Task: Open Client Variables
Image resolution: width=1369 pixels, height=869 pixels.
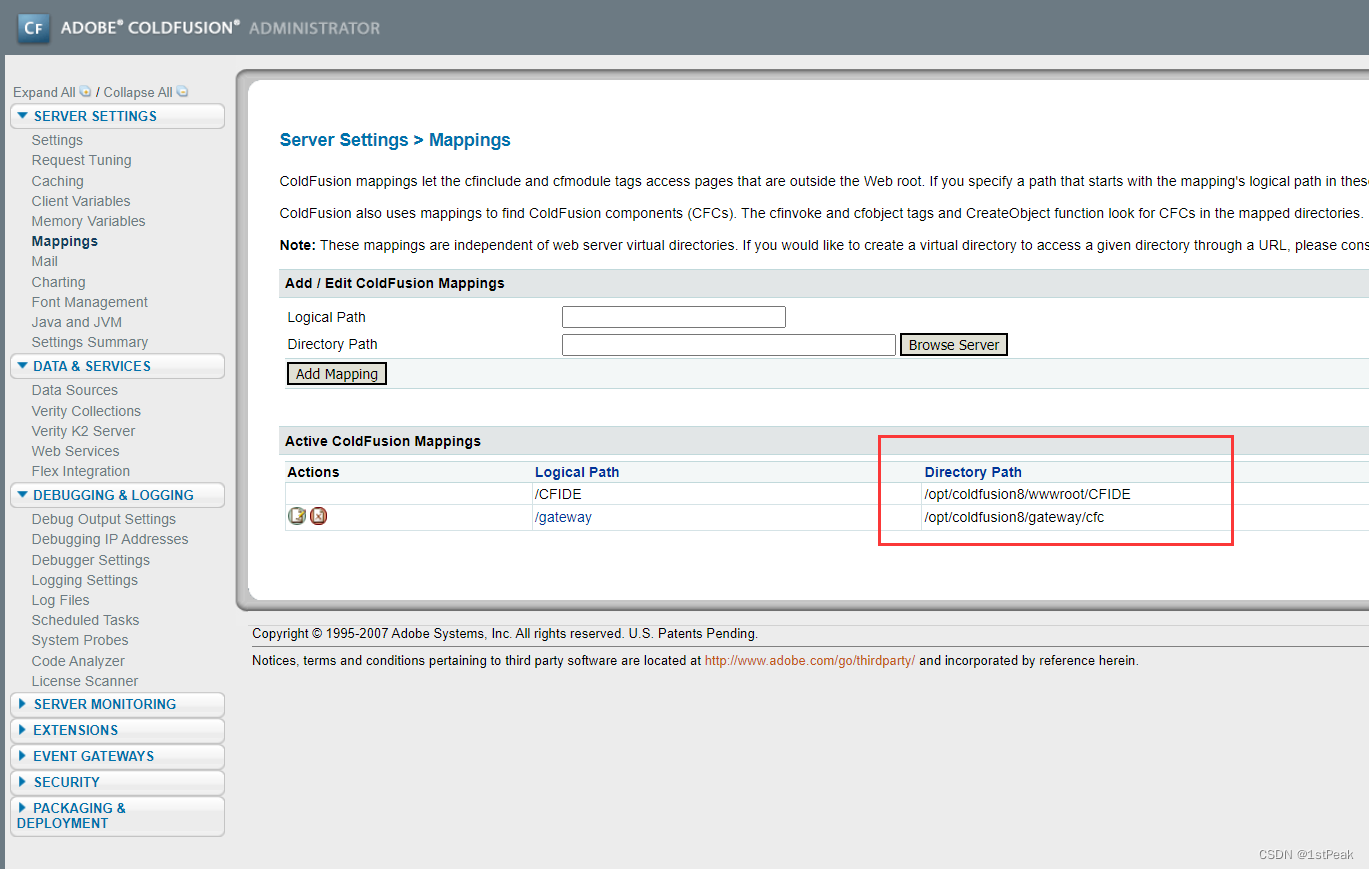Action: 81,201
